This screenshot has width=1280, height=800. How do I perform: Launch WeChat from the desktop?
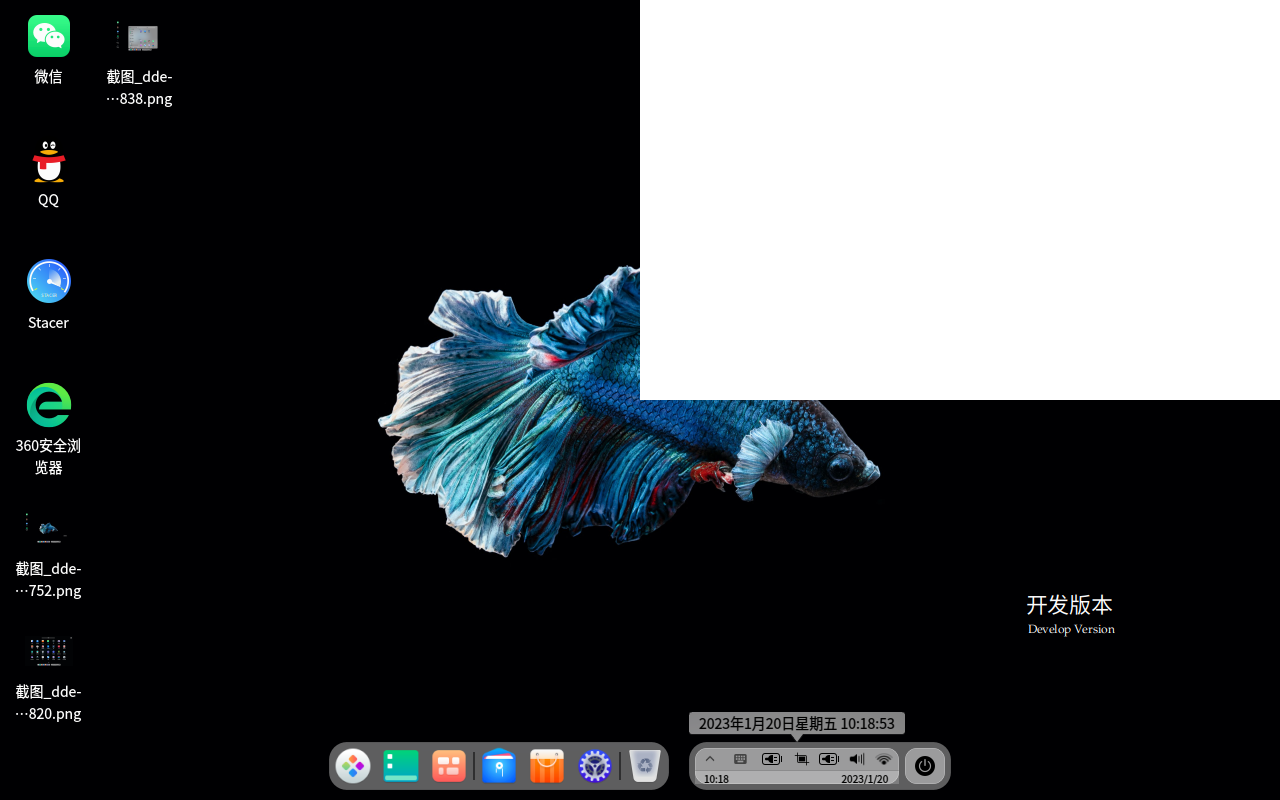(48, 36)
